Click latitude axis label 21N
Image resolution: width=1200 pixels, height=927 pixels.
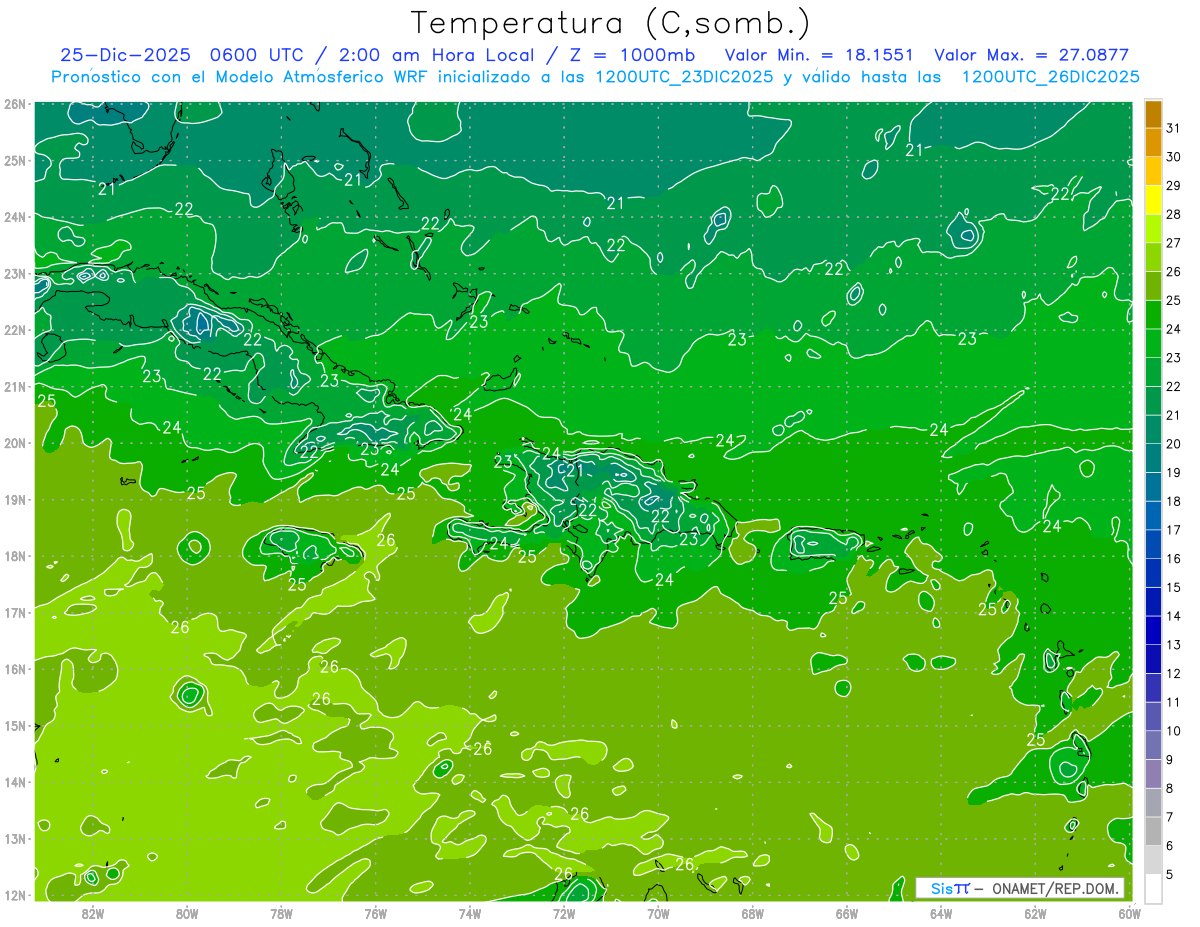14,386
